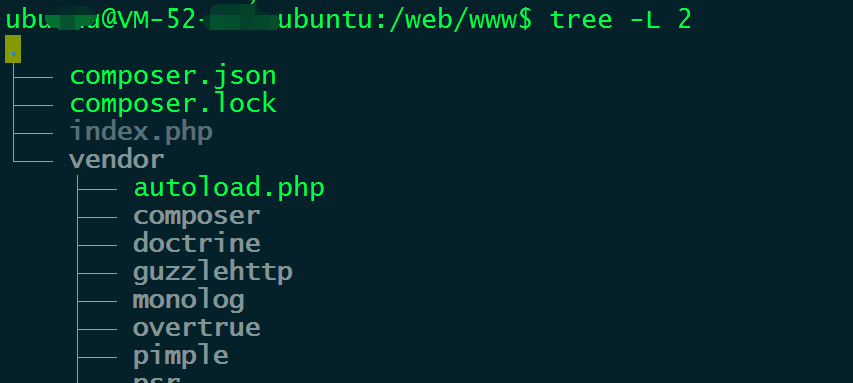Select the composer folder under vendor
Screen dimensions: 853x383
(x=196, y=217)
